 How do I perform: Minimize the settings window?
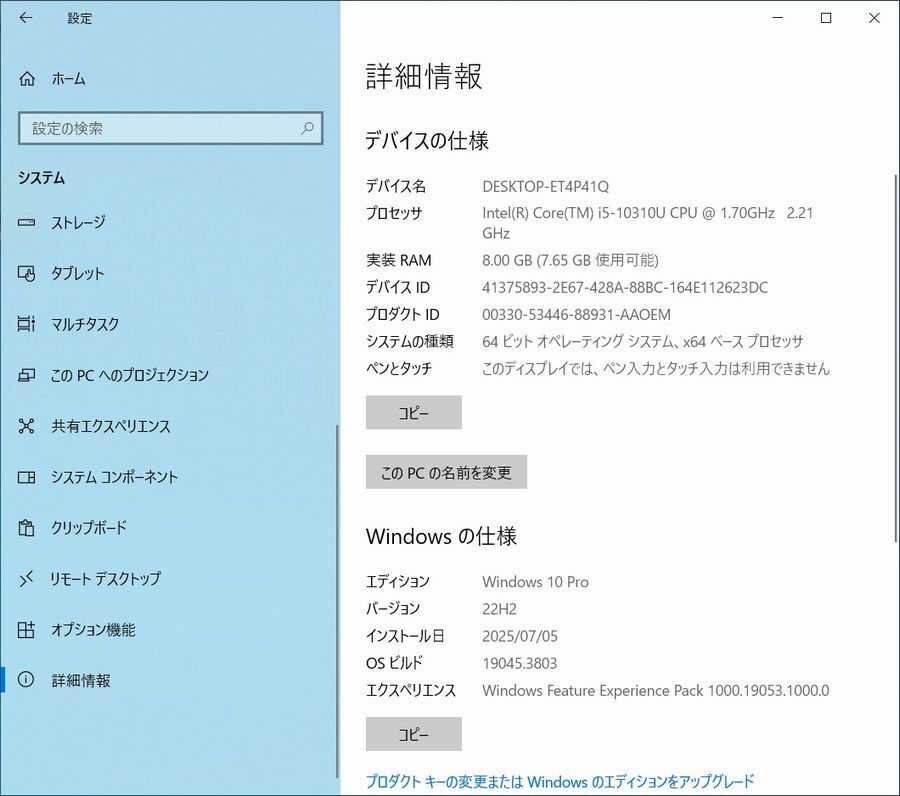click(x=778, y=18)
